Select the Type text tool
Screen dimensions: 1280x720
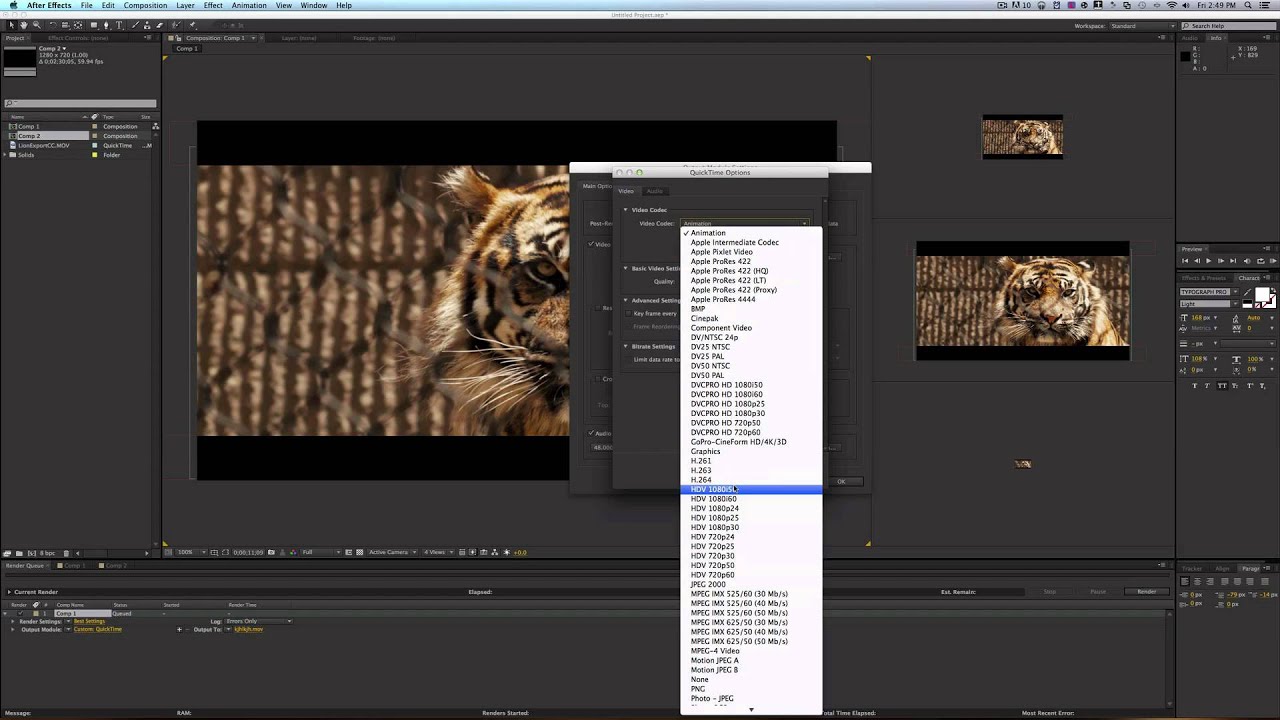tap(119, 25)
